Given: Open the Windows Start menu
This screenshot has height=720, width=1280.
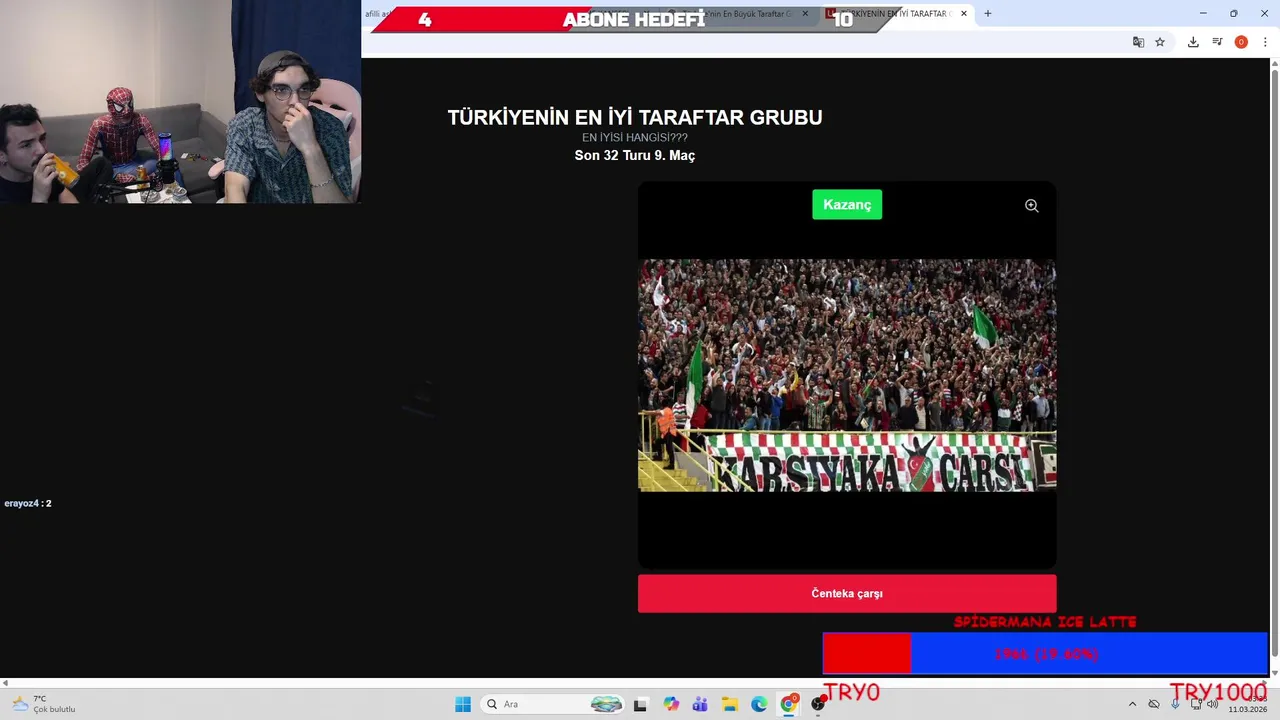Looking at the screenshot, I should [463, 704].
